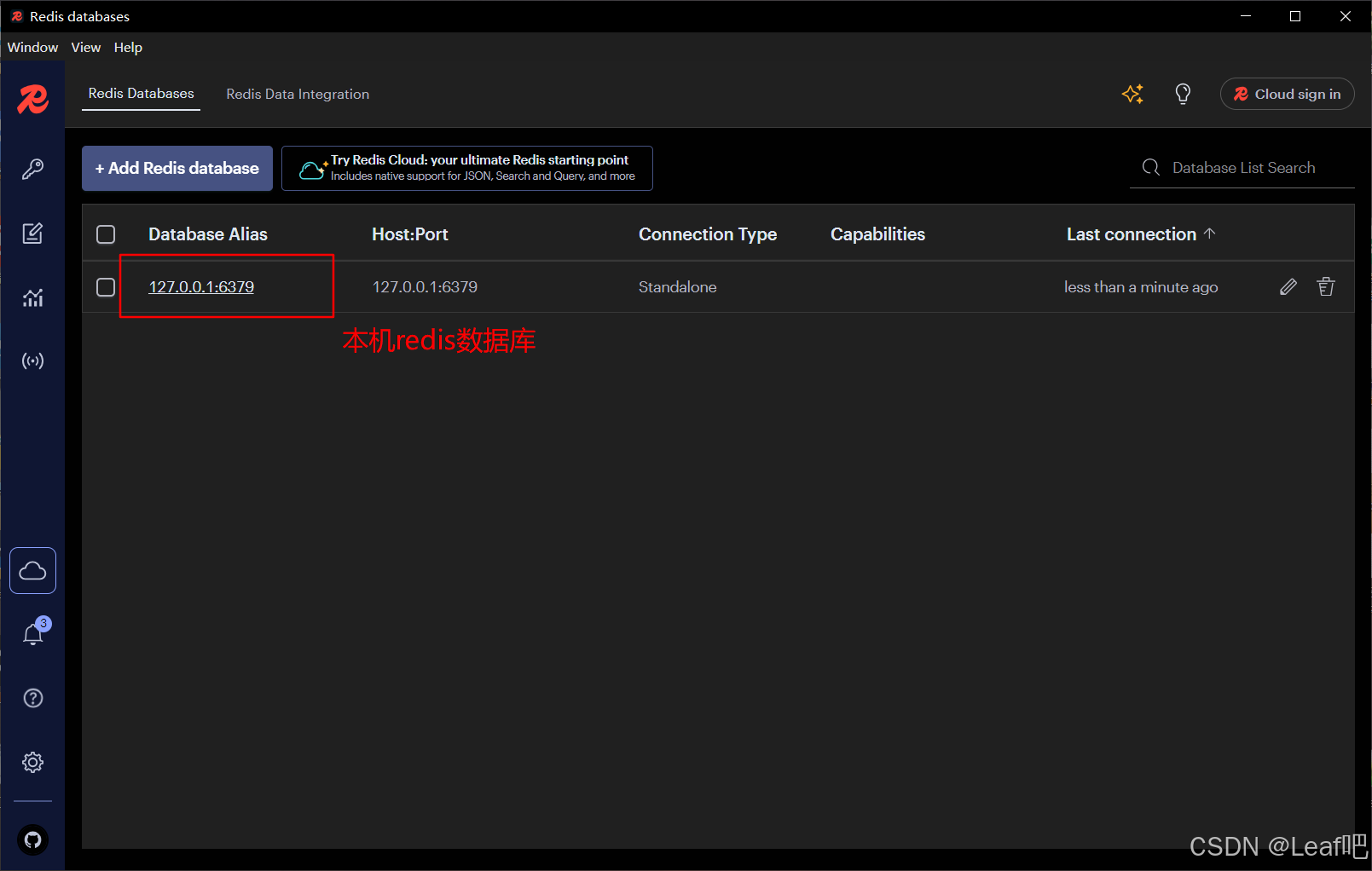Select all databases with header checkbox
This screenshot has width=1372, height=871.
pos(106,234)
